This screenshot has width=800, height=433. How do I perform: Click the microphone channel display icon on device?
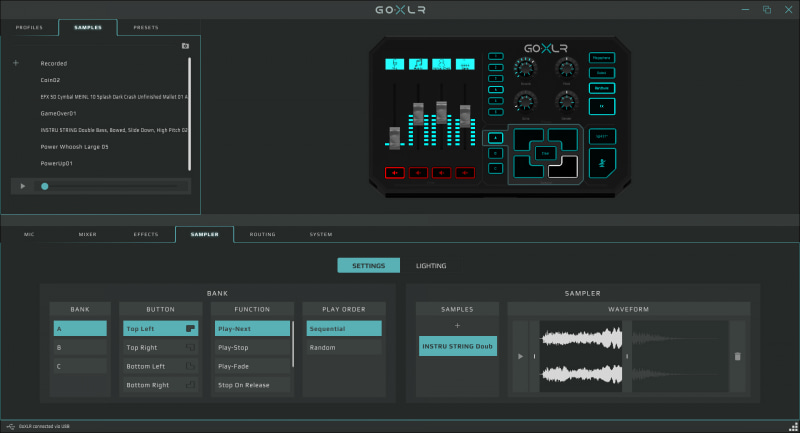(x=394, y=64)
